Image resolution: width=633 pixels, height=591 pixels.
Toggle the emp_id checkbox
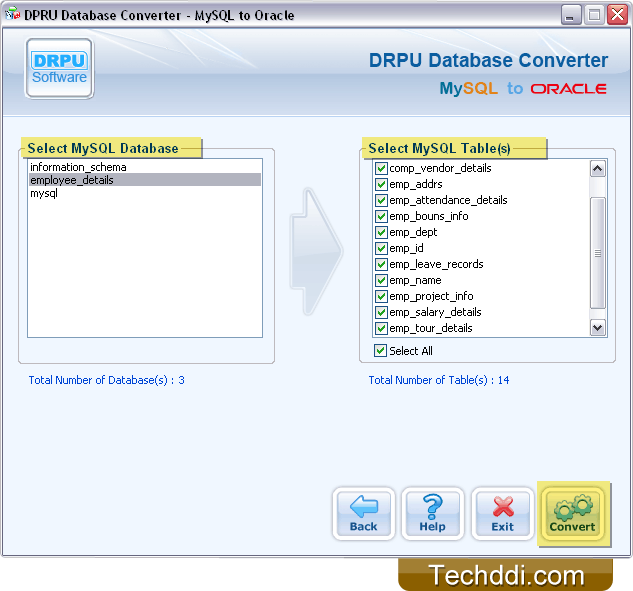coord(381,248)
